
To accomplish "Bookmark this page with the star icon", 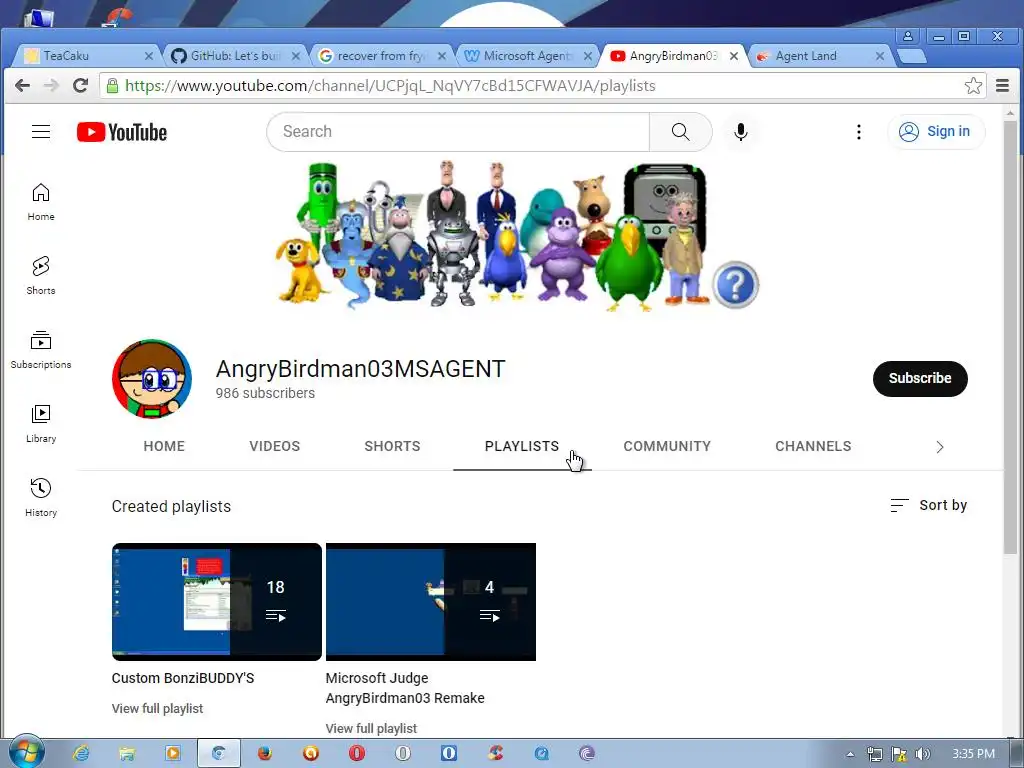I will (973, 86).
